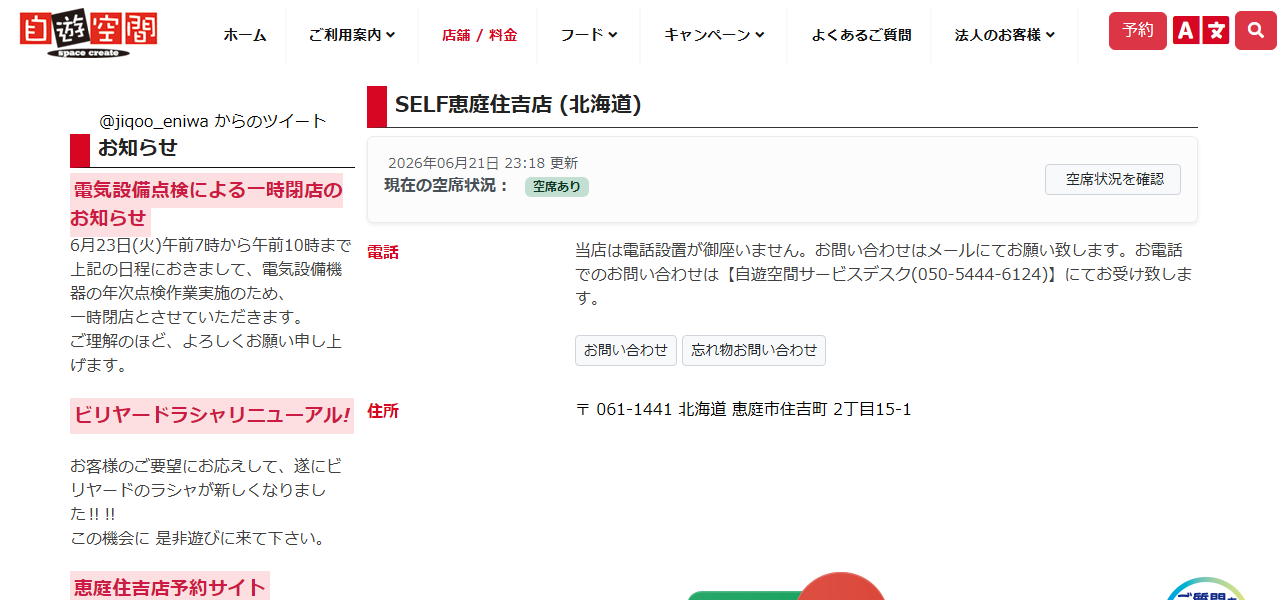Click the お知らせ sidebar heading

click(x=138, y=148)
